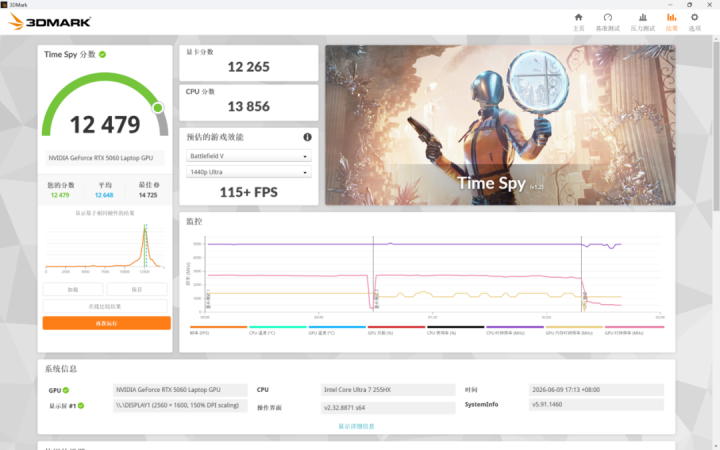
Task: Toggle GPU 温度 legend series
Action: 337,330
